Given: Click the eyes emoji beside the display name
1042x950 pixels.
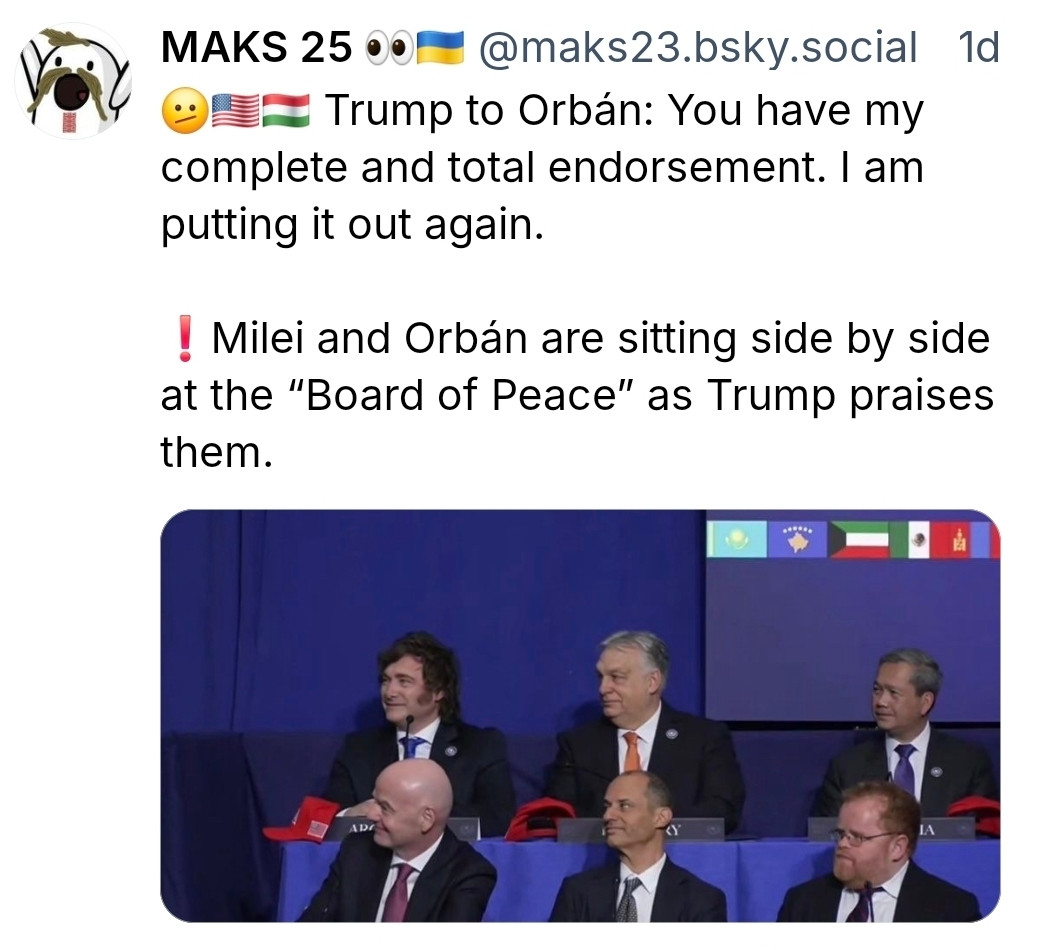Looking at the screenshot, I should coord(386,48).
